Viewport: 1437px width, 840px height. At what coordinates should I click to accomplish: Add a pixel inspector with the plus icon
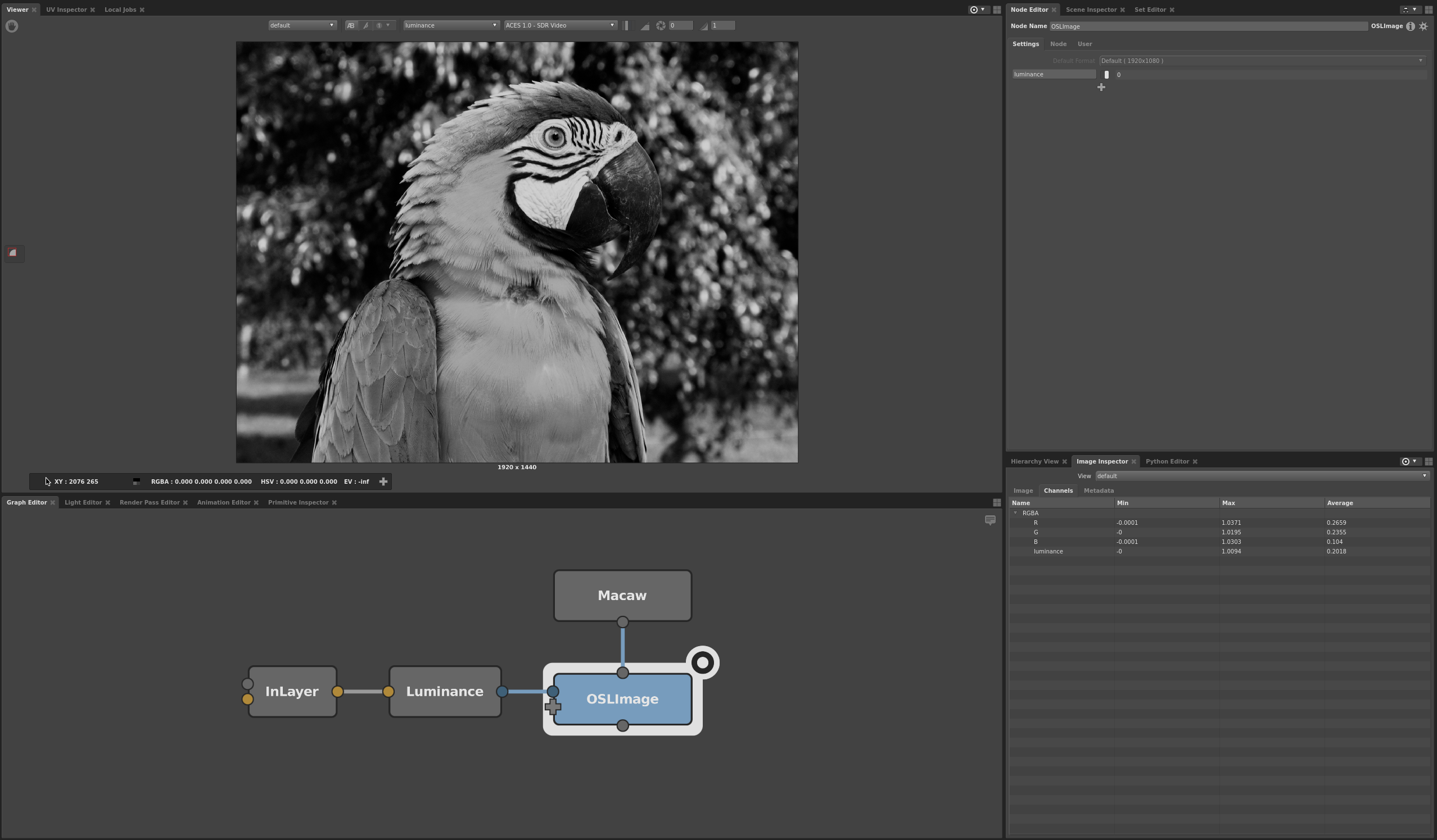(x=383, y=482)
